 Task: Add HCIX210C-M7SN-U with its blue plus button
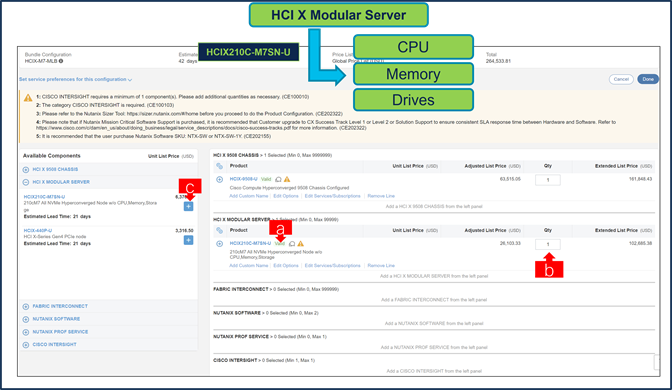pyautogui.click(x=188, y=207)
